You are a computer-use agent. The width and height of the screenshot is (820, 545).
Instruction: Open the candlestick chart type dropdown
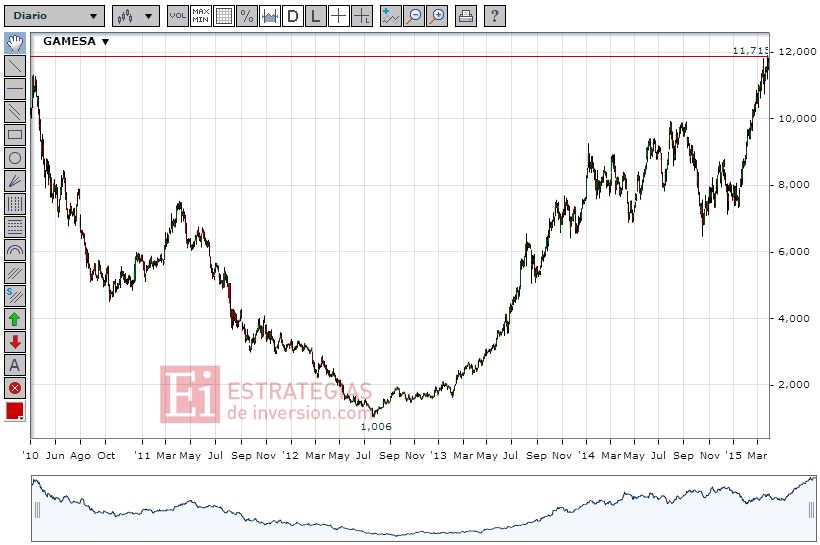(136, 16)
